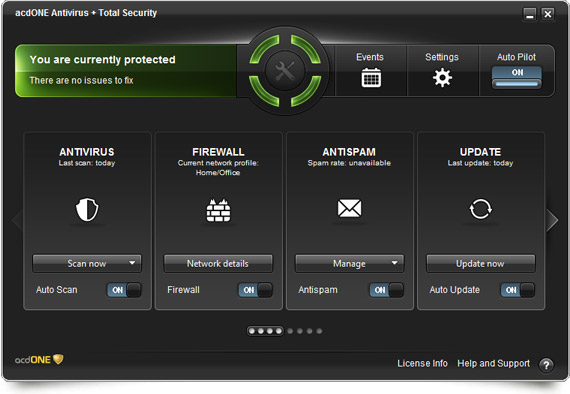This screenshot has width=570, height=394.
Task: Click the Antivirus shield icon
Action: click(x=87, y=209)
